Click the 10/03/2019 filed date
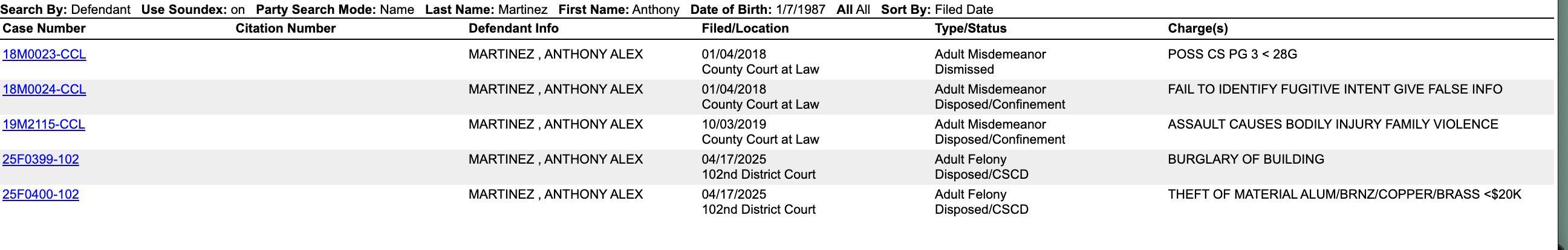Screen dimensions: 1568x250 734,124
